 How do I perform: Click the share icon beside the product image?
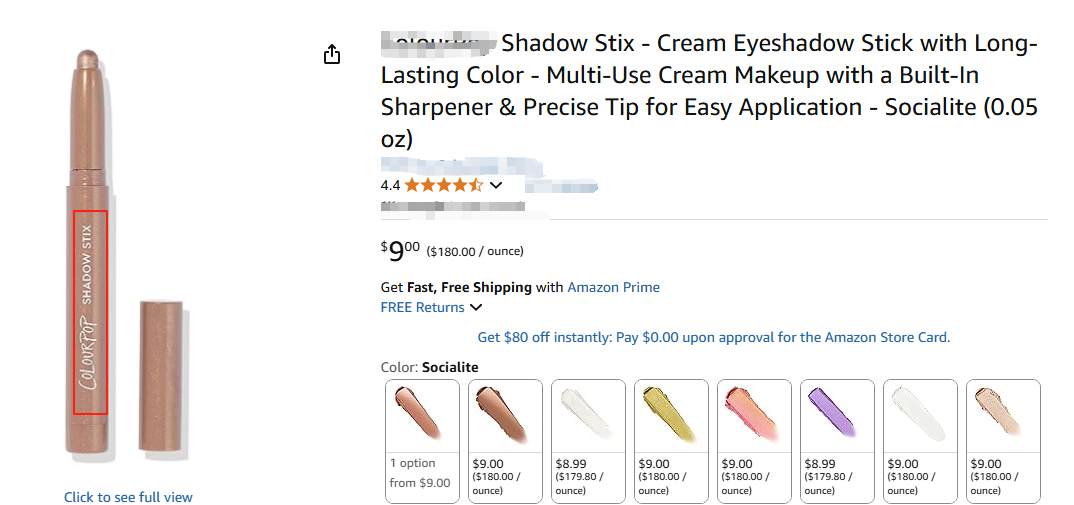pyautogui.click(x=332, y=55)
